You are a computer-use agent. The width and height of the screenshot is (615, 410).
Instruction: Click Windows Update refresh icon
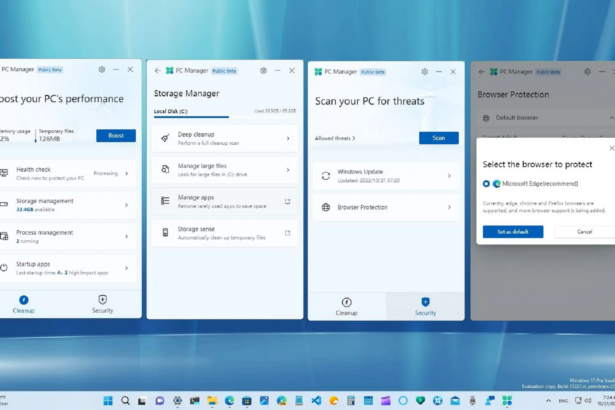pyautogui.click(x=326, y=176)
